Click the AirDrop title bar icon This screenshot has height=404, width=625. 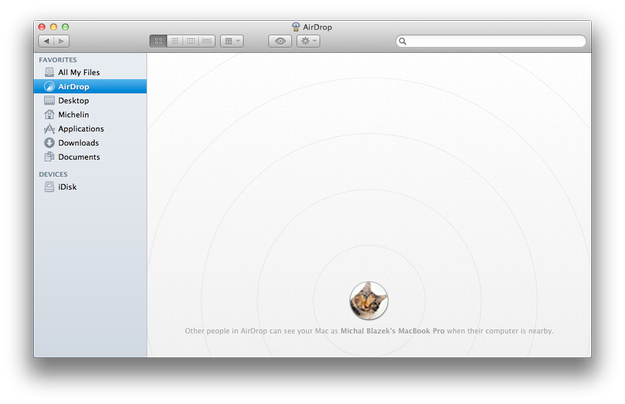296,27
